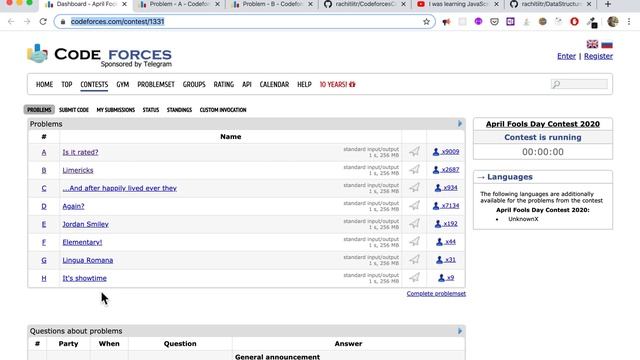Open April Fools Day Contest 2020 link
The image size is (640, 360).
[x=543, y=124]
